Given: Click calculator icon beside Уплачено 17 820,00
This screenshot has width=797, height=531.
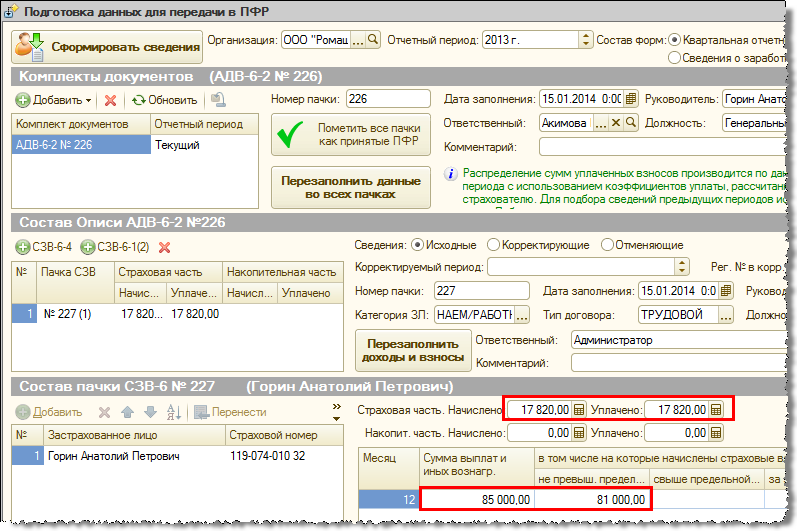Looking at the screenshot, I should click(x=716, y=409).
